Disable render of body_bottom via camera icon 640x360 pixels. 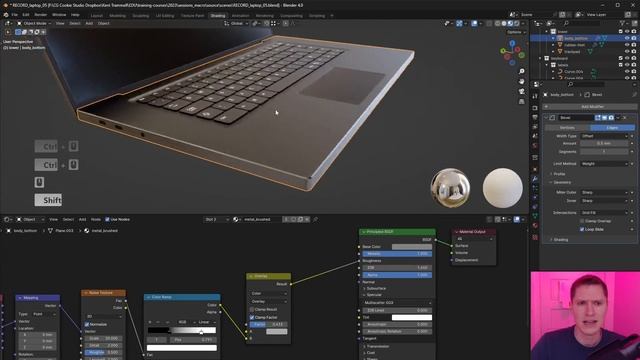(634, 38)
